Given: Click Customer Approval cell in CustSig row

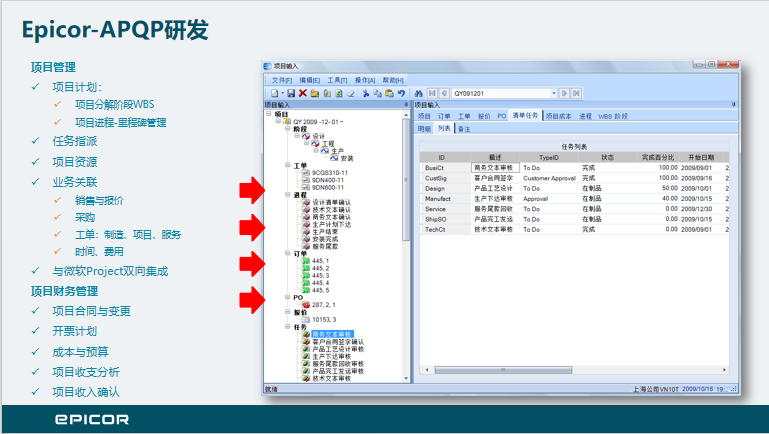Looking at the screenshot, I should tap(549, 178).
